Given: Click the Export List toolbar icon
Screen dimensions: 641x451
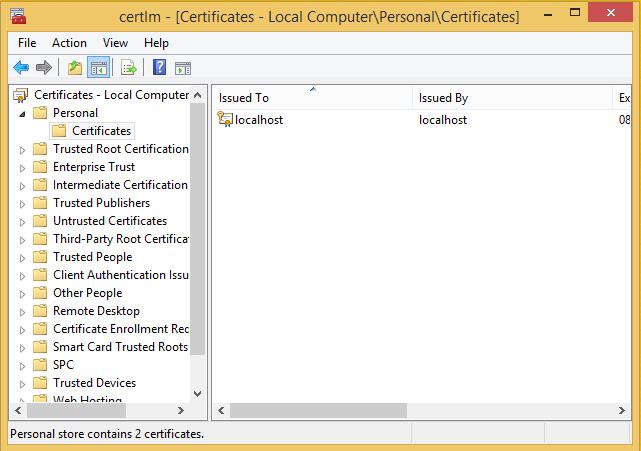Looking at the screenshot, I should tap(128, 68).
